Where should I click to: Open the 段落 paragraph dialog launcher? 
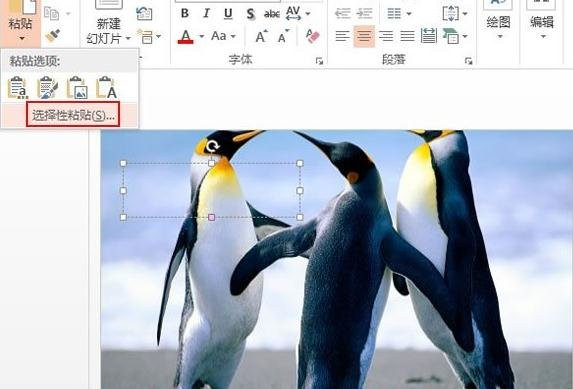pyautogui.click(x=468, y=61)
